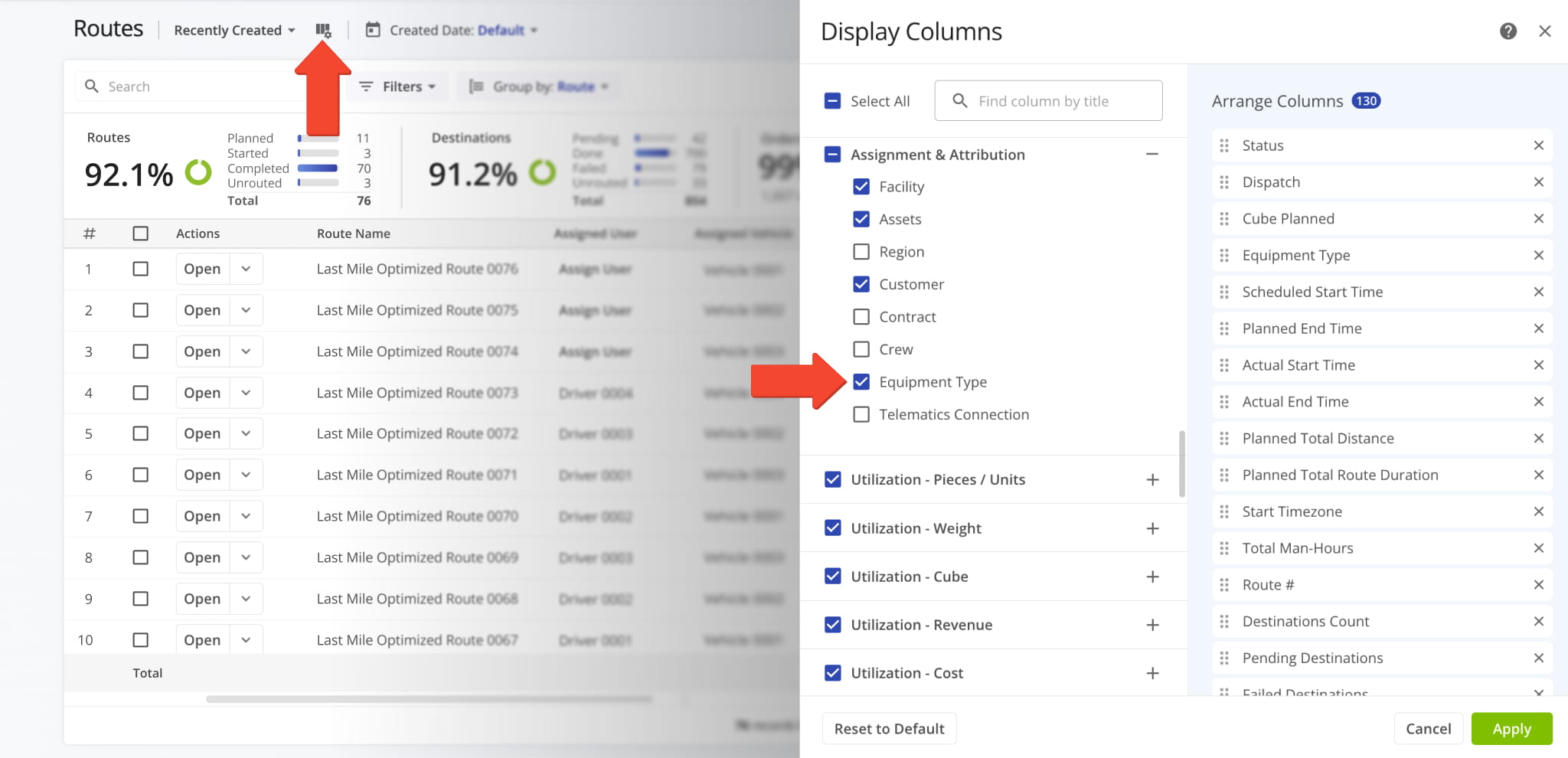The image size is (1568, 758).
Task: Click Reset to Default button
Action: coord(889,729)
